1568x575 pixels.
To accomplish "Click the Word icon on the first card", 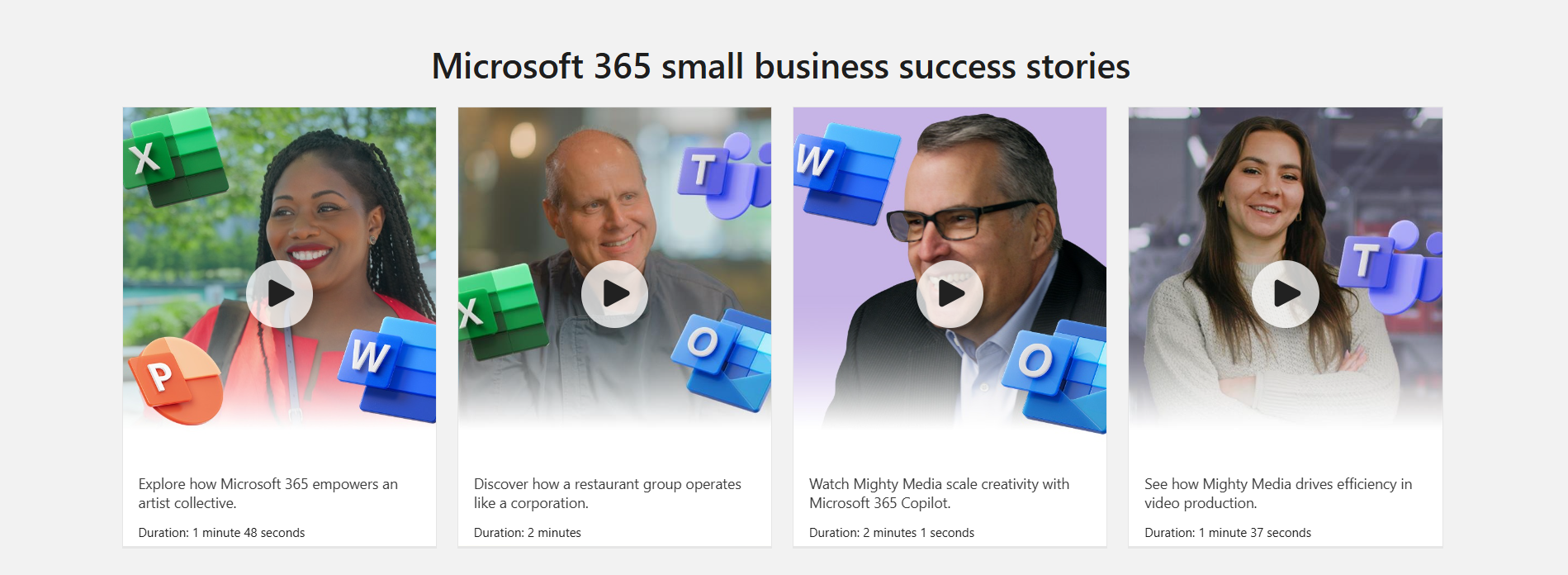I will click(x=387, y=369).
